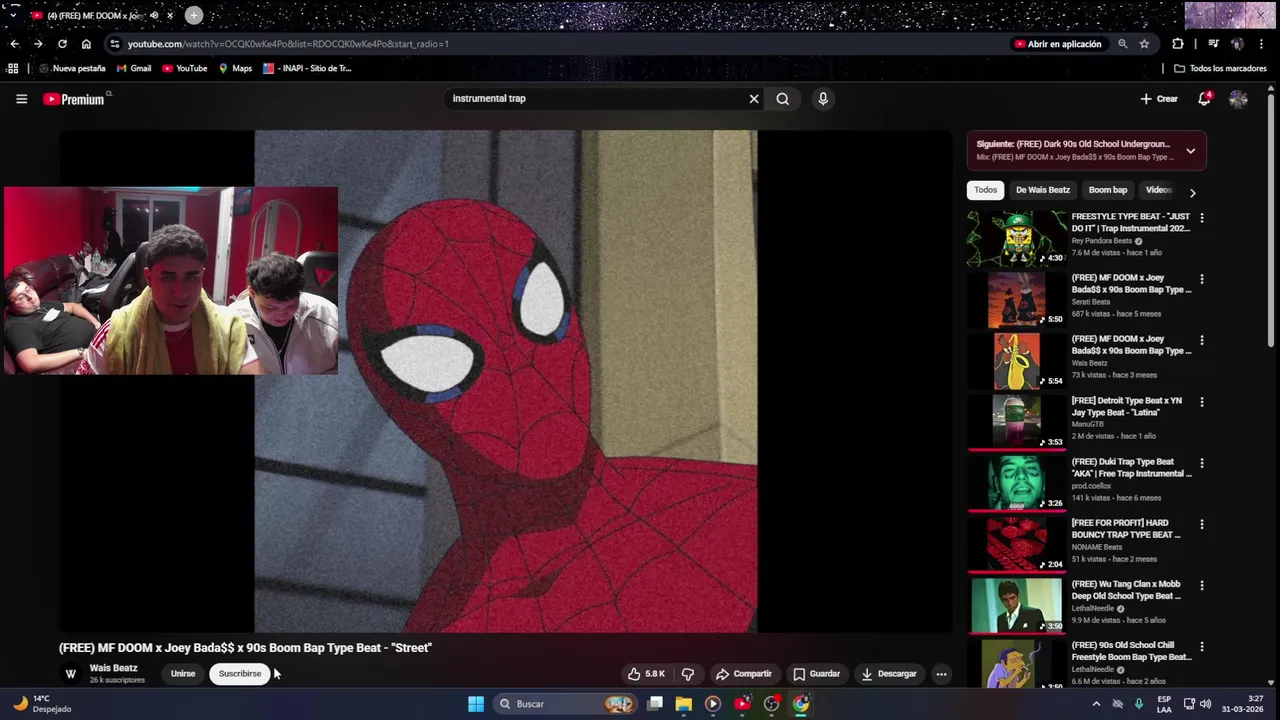Open Detroit Type Beat Latina video title

[x=1127, y=406]
